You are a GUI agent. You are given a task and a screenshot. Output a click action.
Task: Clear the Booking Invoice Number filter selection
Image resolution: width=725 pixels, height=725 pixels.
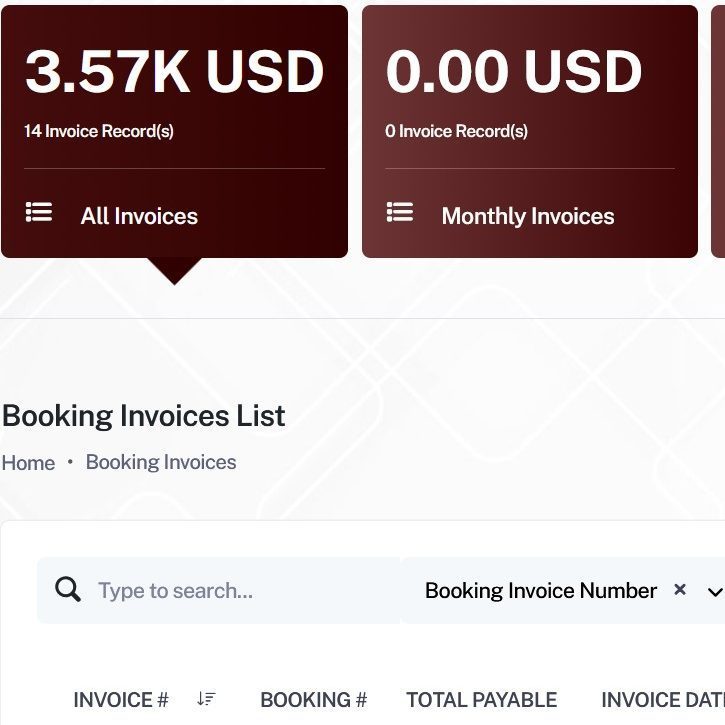tap(680, 590)
